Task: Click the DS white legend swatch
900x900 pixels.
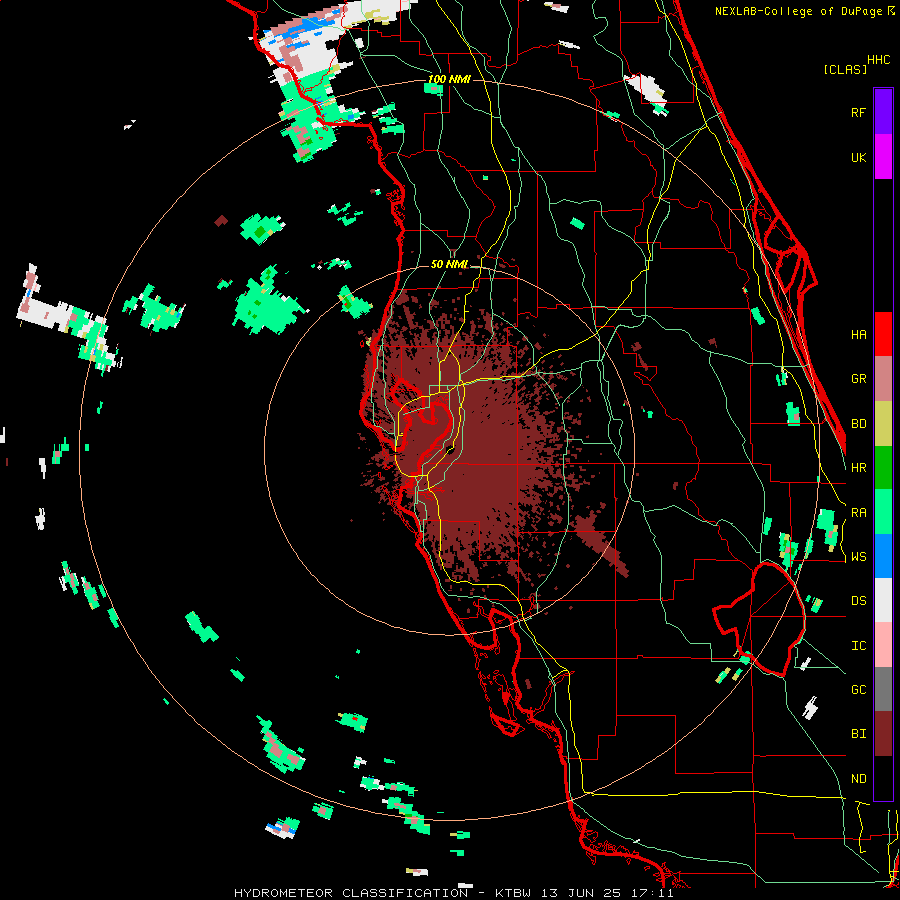Action: click(x=883, y=600)
